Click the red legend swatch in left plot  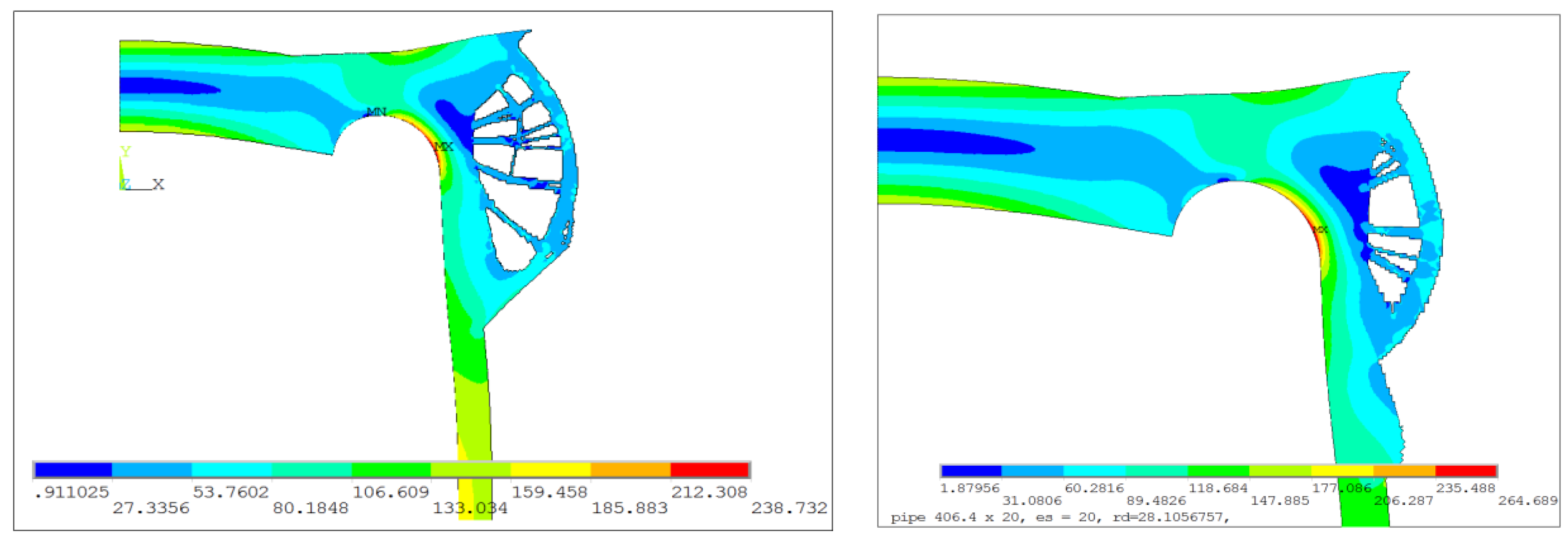[x=709, y=469]
